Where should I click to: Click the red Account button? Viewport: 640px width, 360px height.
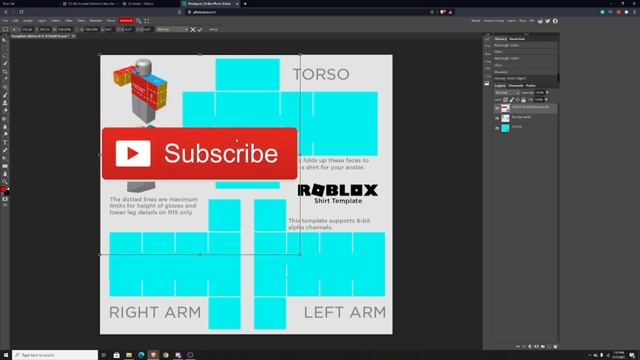126,21
